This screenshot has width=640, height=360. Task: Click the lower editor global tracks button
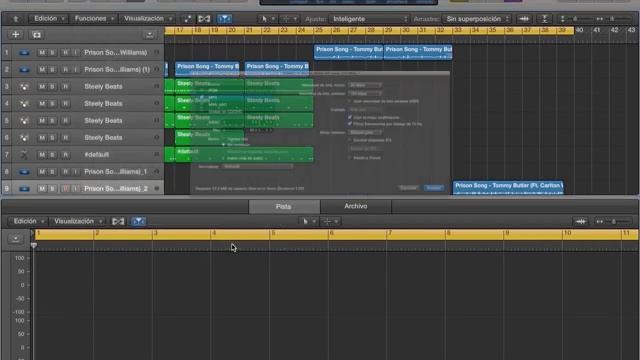[16, 238]
